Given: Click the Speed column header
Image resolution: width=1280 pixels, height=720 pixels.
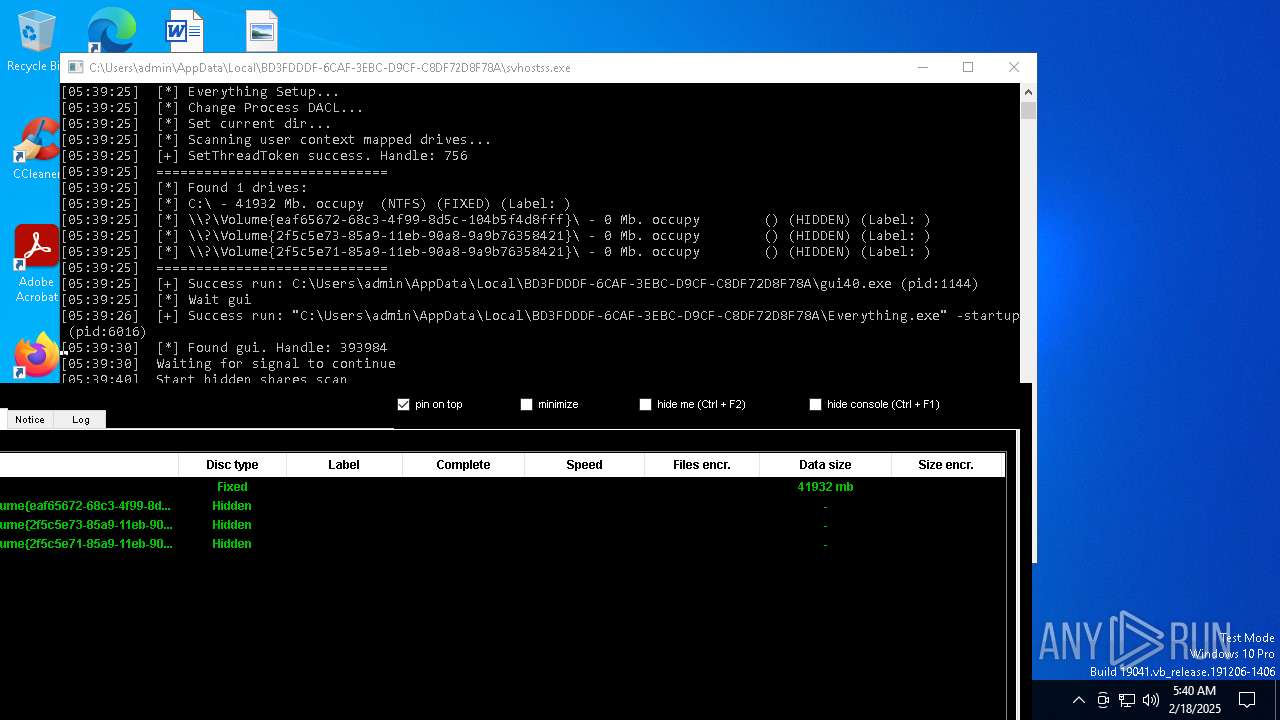Looking at the screenshot, I should pos(584,465).
